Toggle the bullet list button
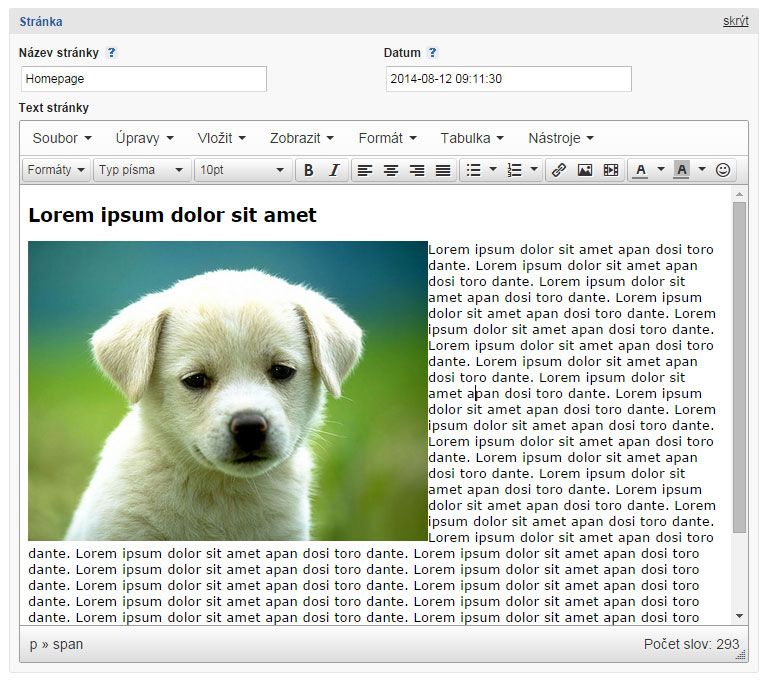766x681 pixels. [x=474, y=170]
